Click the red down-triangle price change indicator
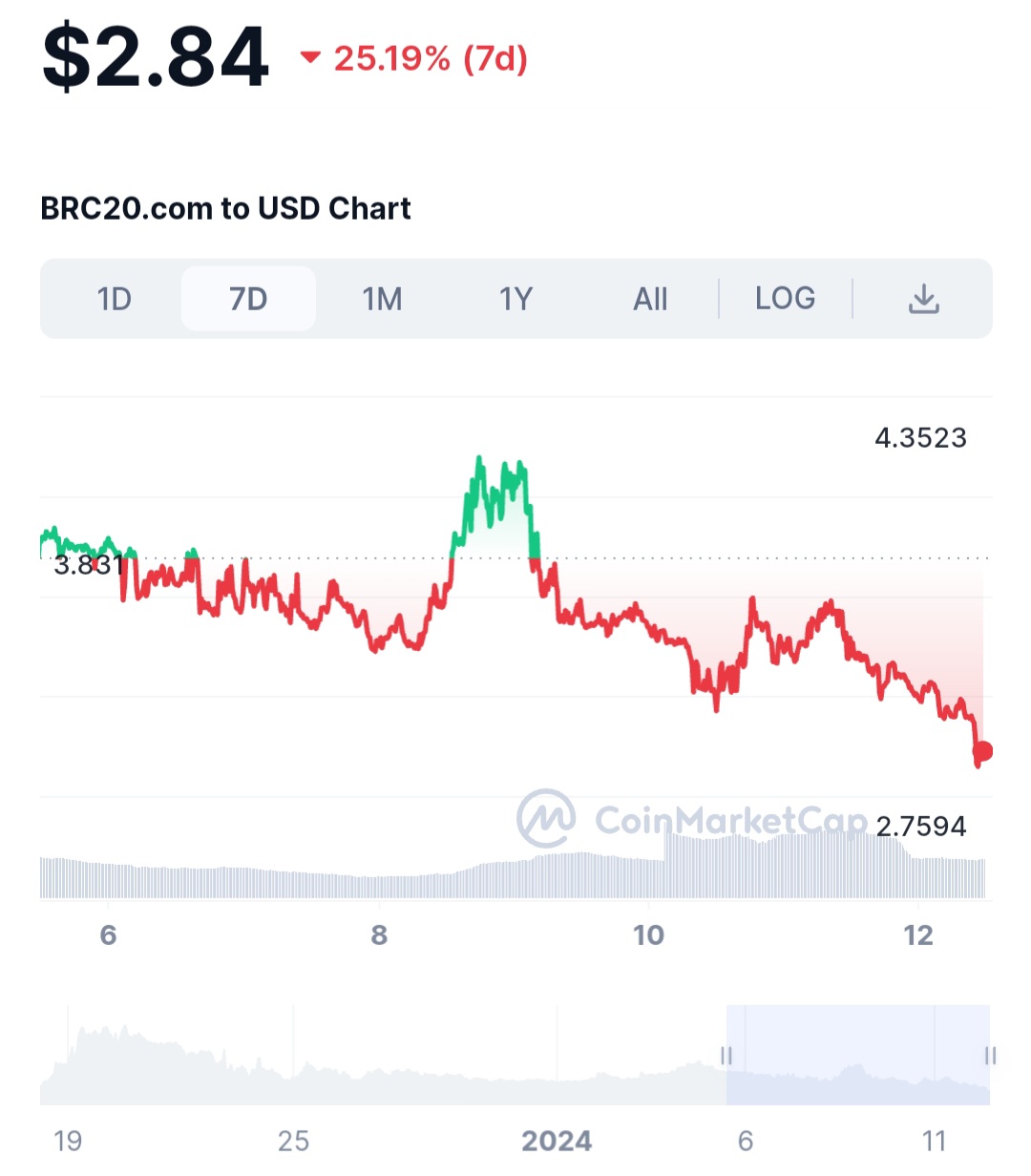 click(310, 58)
